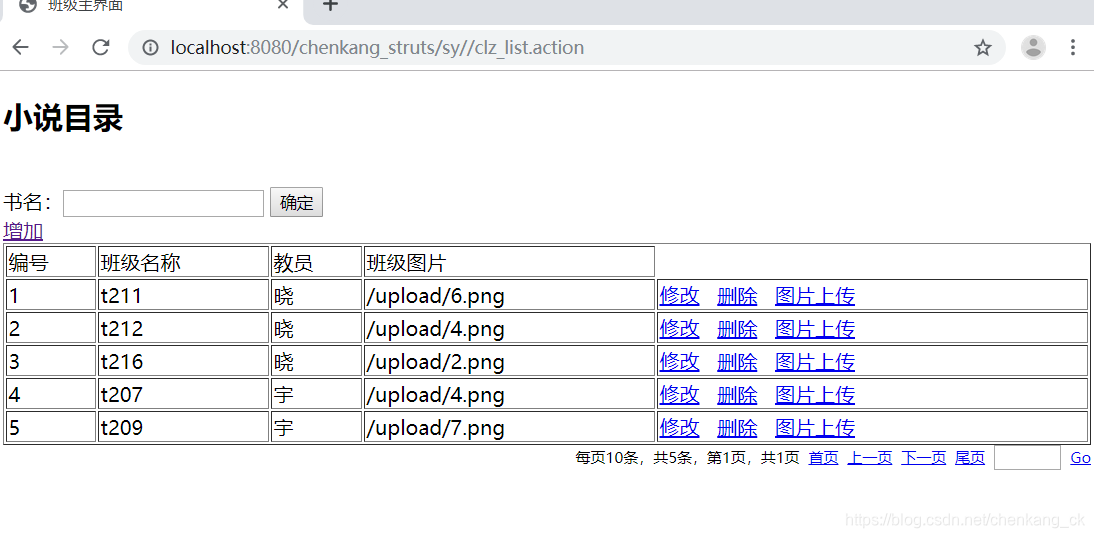Go back with the browser back arrow
The width and height of the screenshot is (1094, 538).
tap(21, 47)
